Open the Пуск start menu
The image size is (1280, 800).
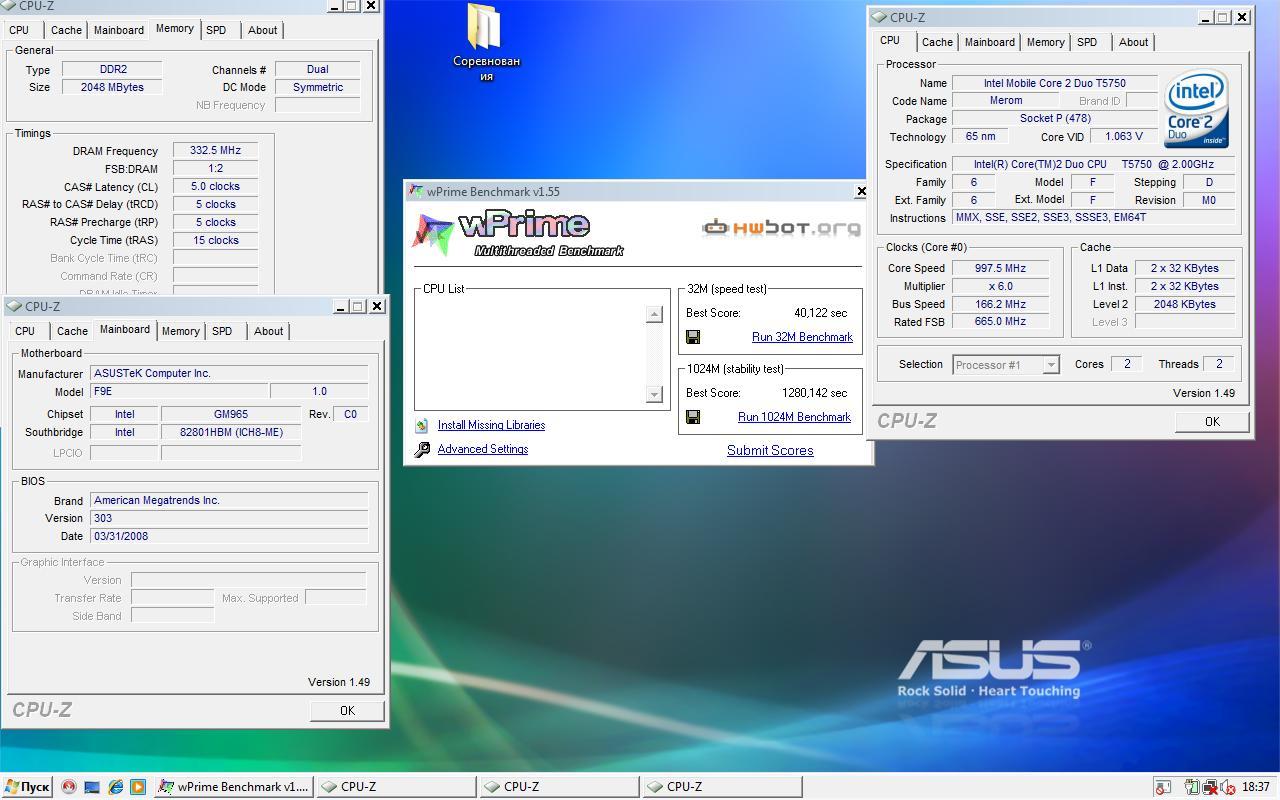27,787
